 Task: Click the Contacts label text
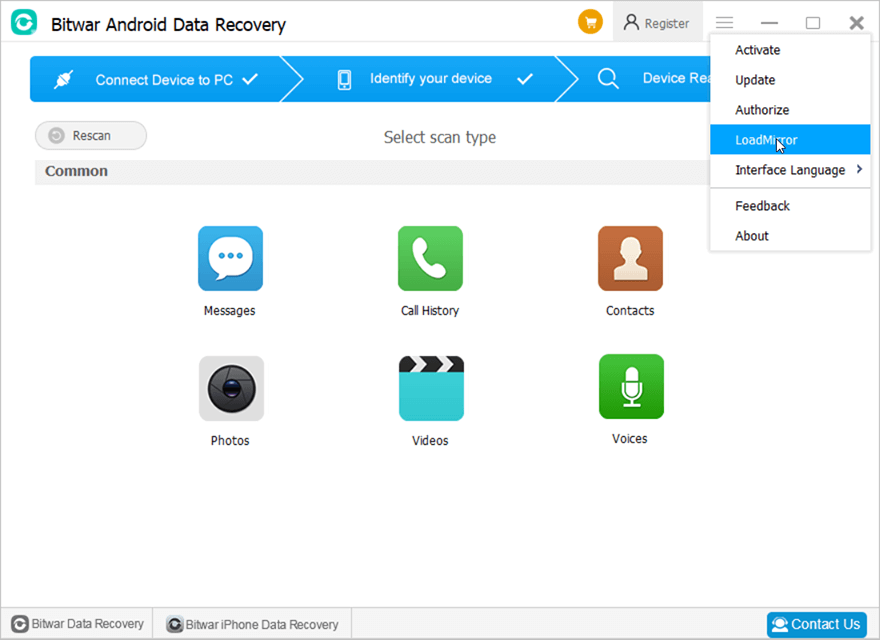(630, 311)
